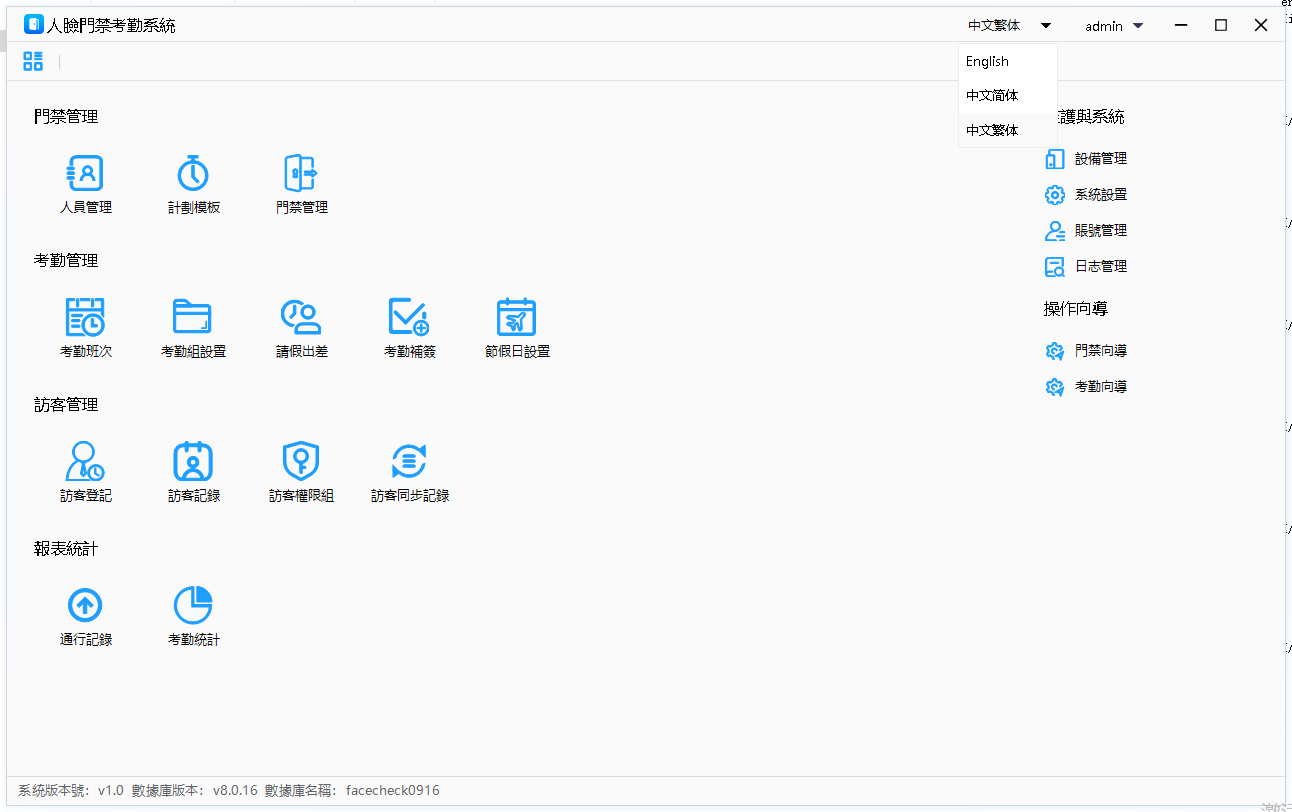Image resolution: width=1292 pixels, height=812 pixels.
Task: Click the 請假出差 leave and travel icon
Action: (301, 318)
